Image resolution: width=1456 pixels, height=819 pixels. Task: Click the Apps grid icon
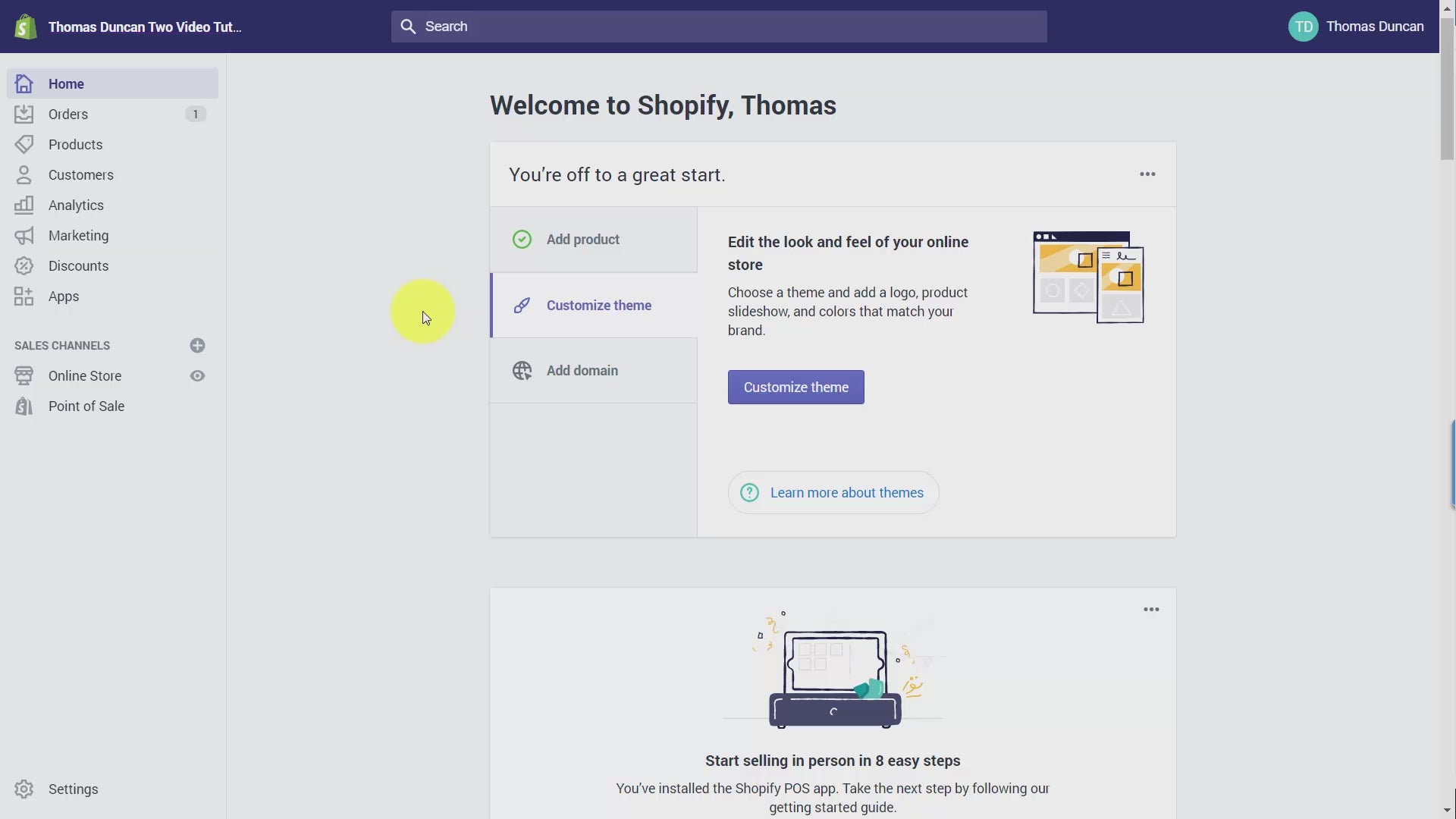(x=24, y=296)
